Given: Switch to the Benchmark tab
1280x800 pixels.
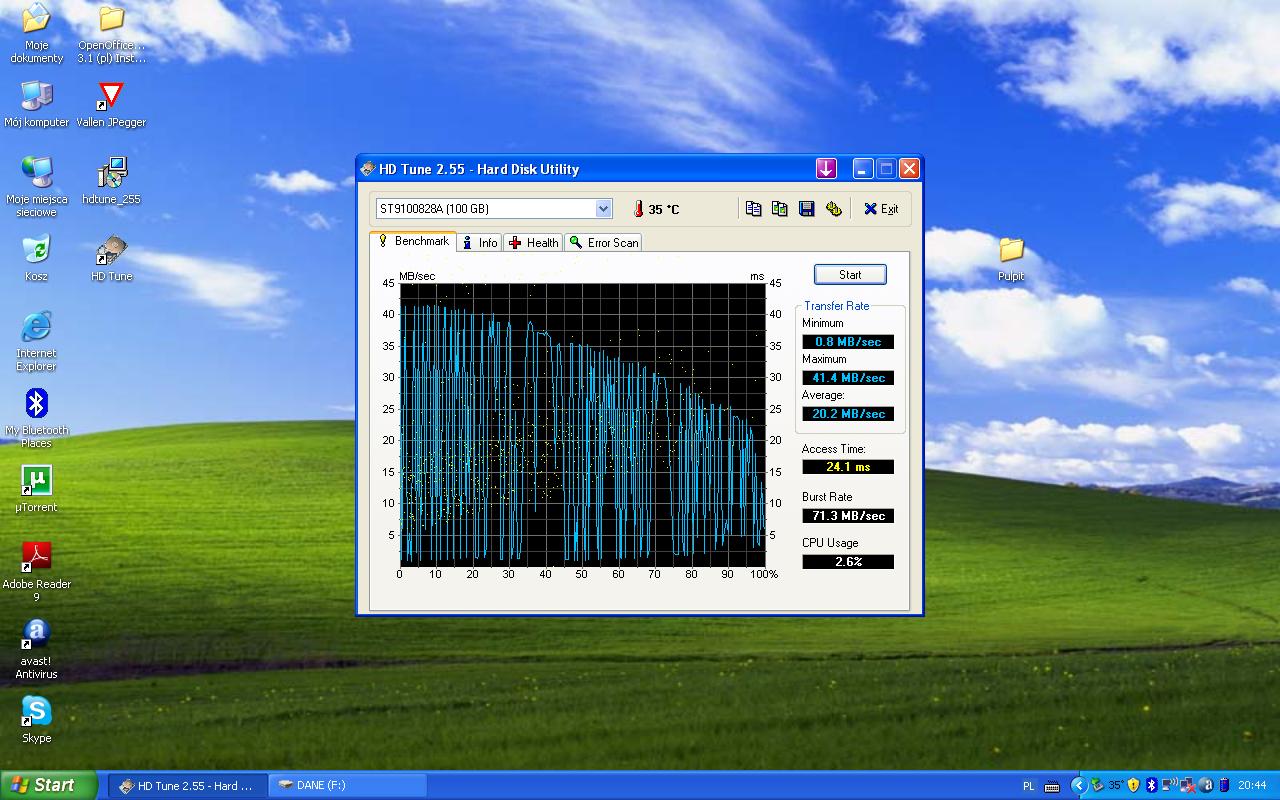Looking at the screenshot, I should 414,242.
